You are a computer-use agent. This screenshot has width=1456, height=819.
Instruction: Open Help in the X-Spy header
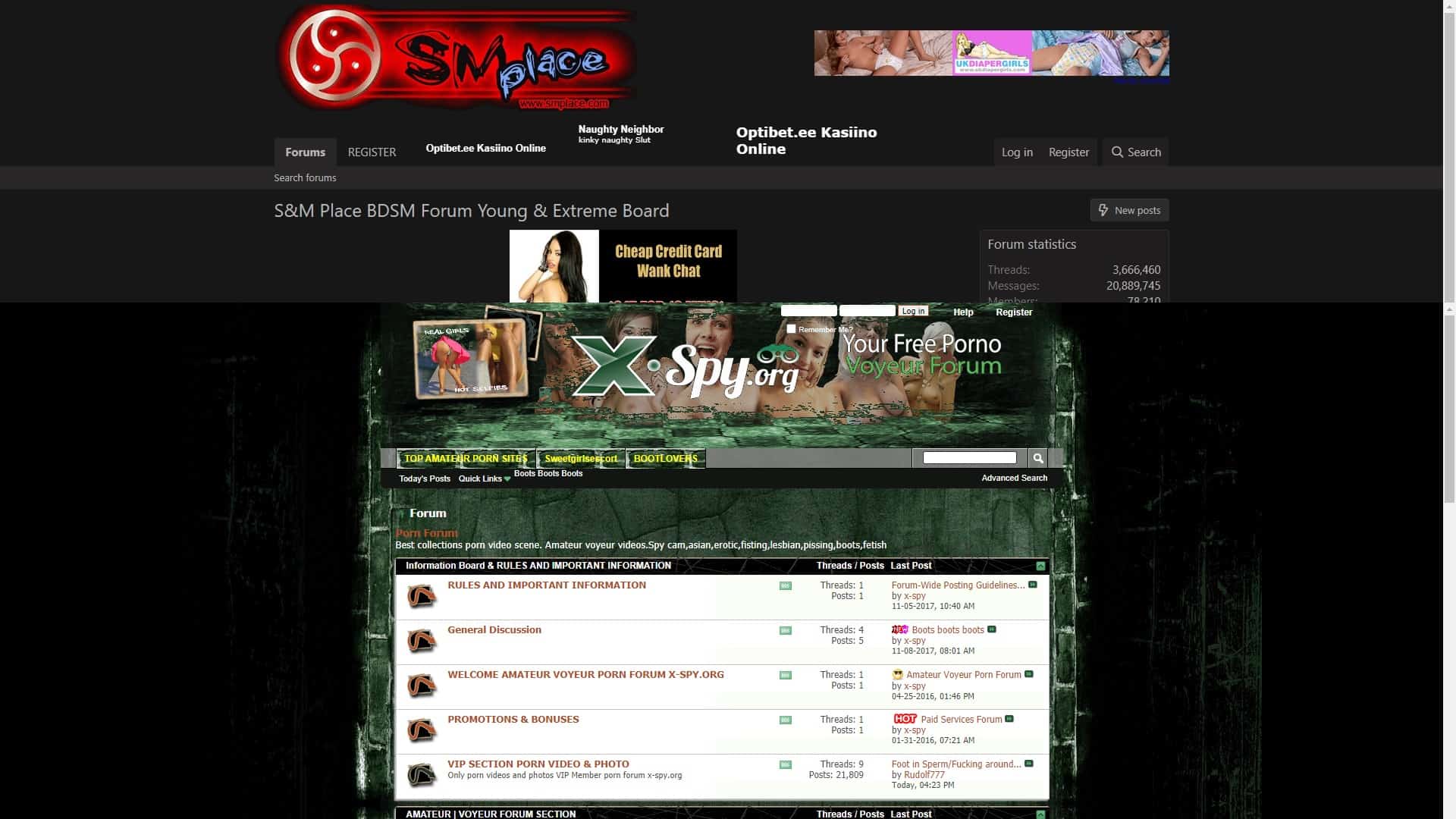[963, 312]
